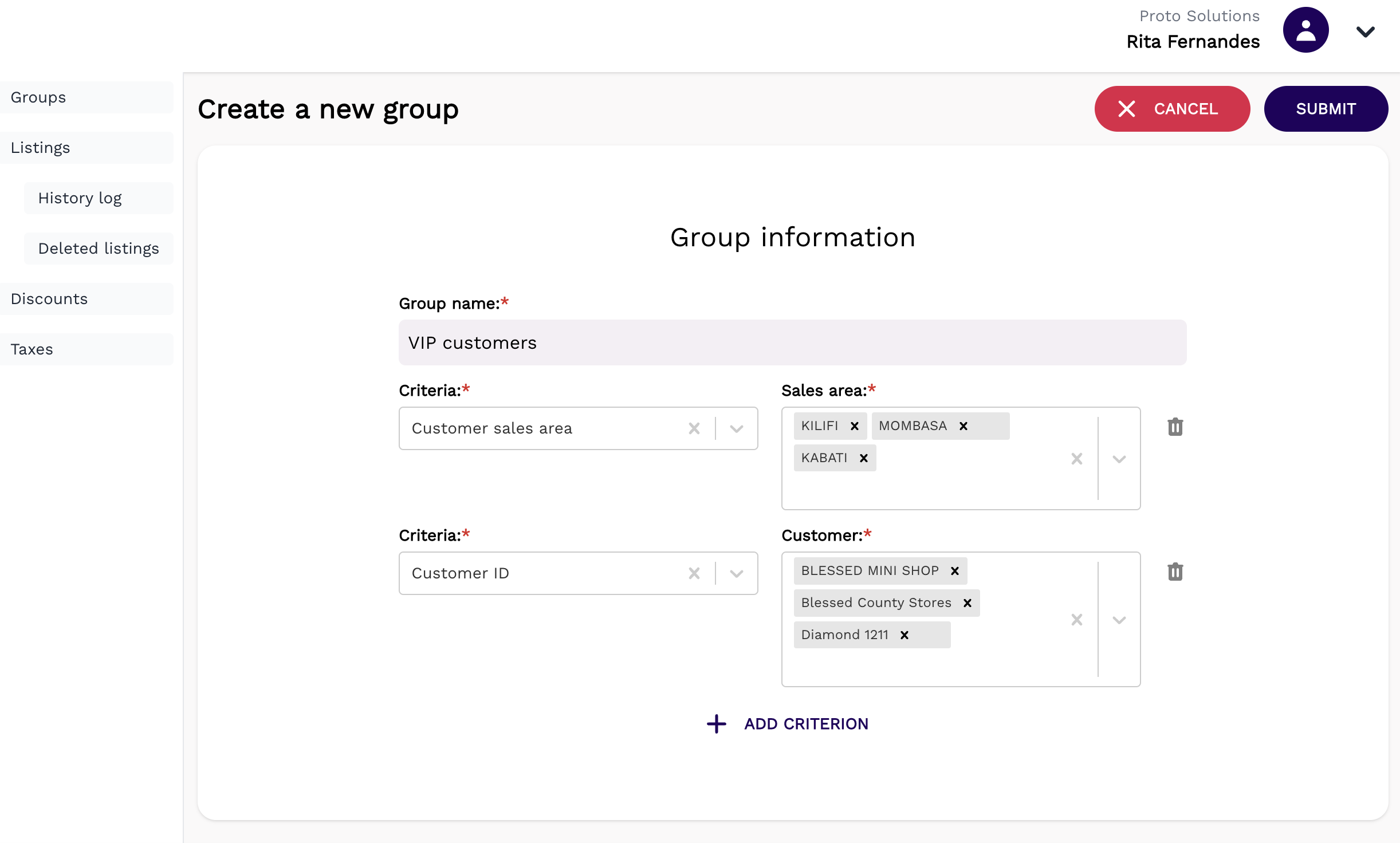The height and width of the screenshot is (843, 1400).
Task: Clear the Customer ID criteria selection
Action: coord(694,573)
